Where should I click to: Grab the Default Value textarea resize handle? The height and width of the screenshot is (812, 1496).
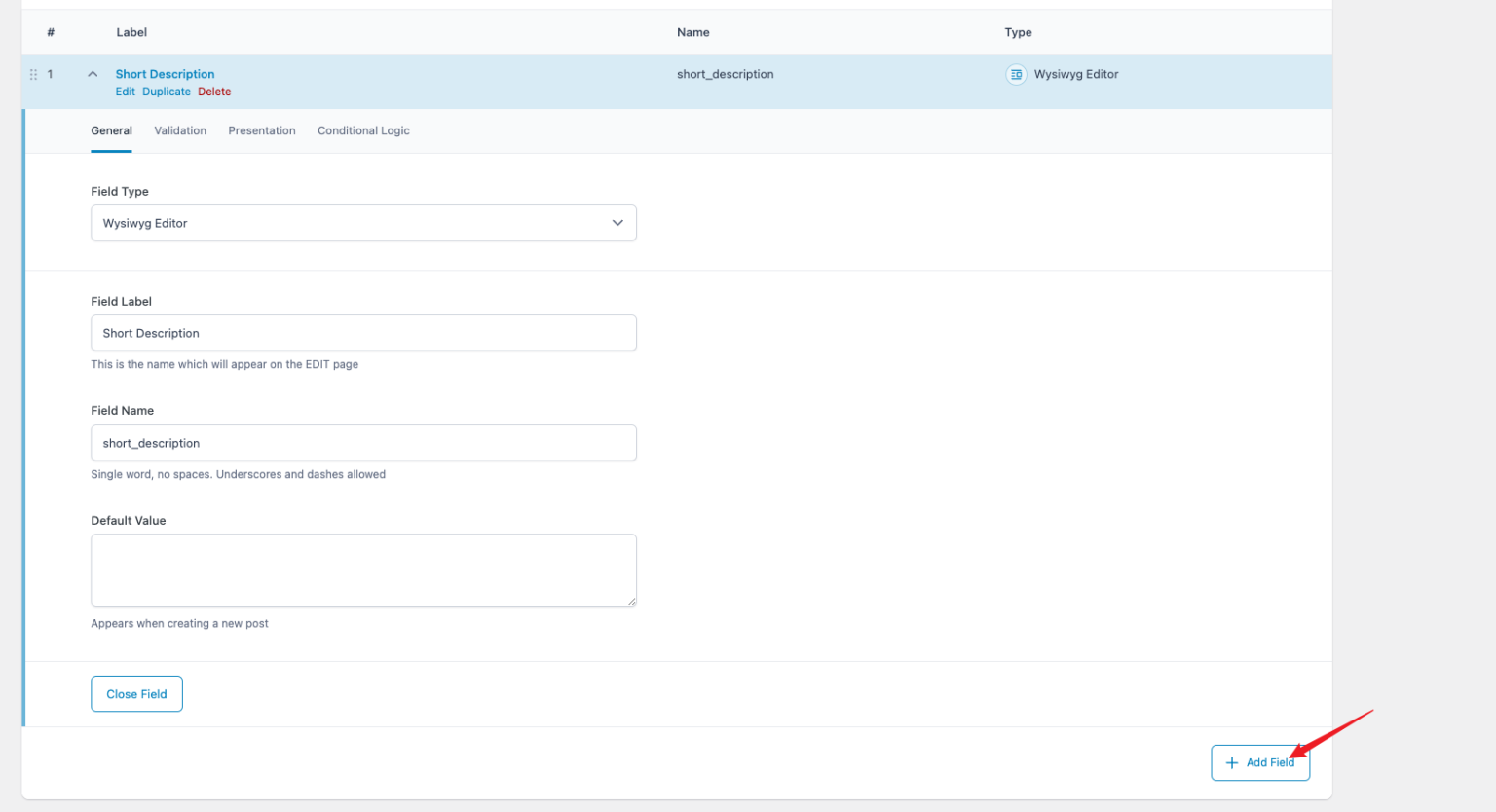pyautogui.click(x=632, y=602)
